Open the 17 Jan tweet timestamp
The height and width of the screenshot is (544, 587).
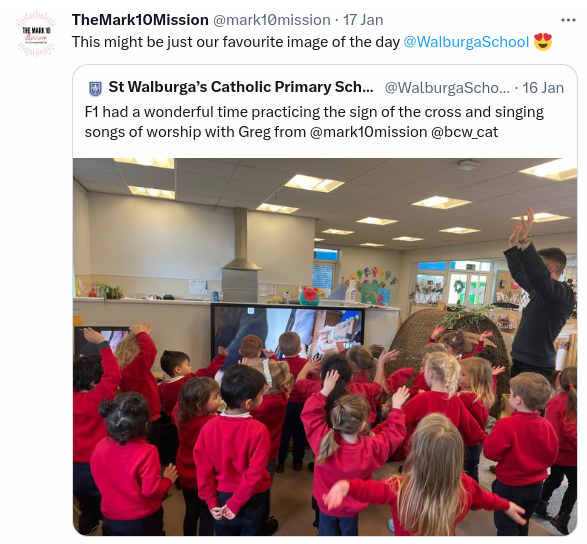pos(363,20)
